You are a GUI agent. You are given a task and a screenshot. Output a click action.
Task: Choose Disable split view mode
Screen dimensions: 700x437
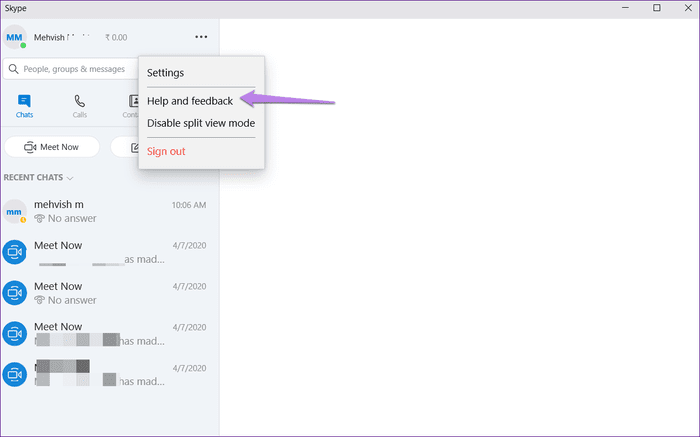click(x=201, y=123)
